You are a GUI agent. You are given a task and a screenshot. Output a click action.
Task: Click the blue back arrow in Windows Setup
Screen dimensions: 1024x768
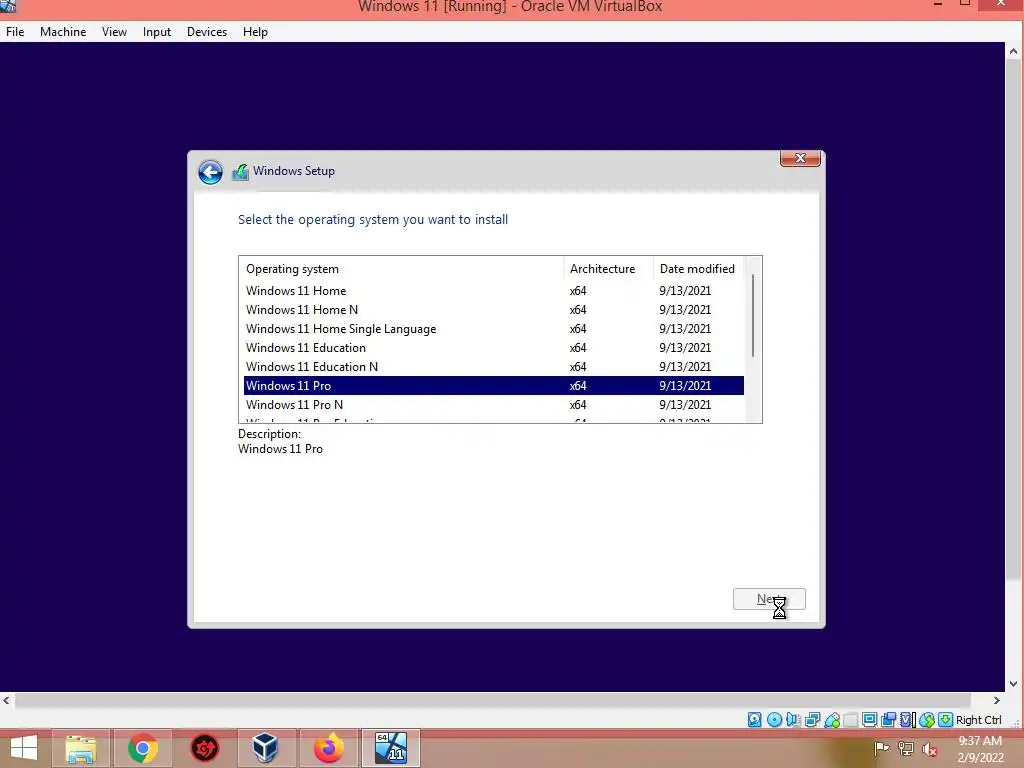point(210,172)
